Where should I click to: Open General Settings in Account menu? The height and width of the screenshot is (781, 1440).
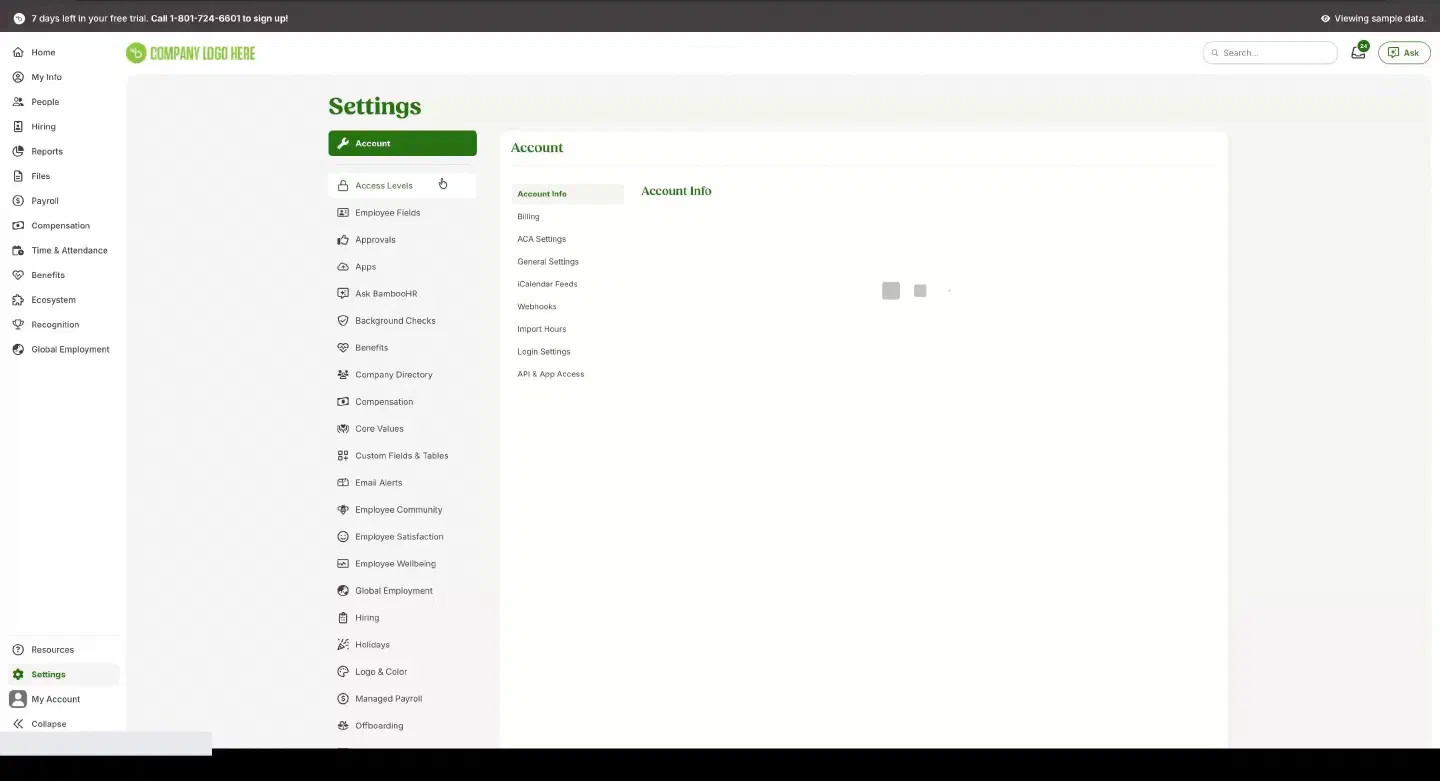tap(548, 262)
